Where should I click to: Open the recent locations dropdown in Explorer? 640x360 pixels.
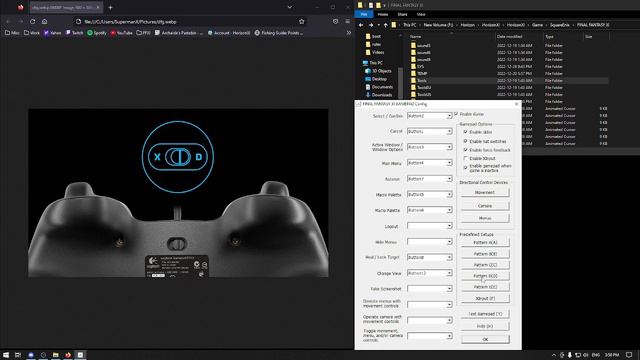click(x=378, y=25)
